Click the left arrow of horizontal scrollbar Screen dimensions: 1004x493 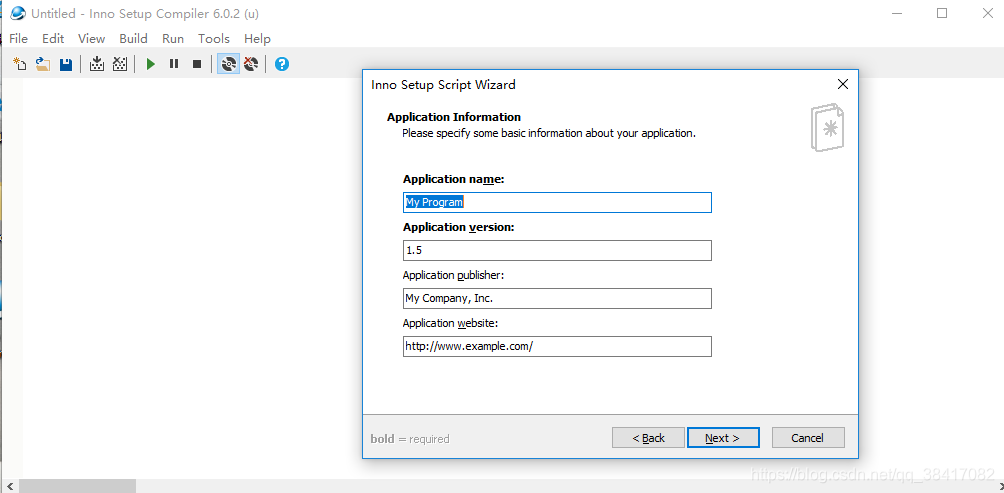[x=9, y=486]
